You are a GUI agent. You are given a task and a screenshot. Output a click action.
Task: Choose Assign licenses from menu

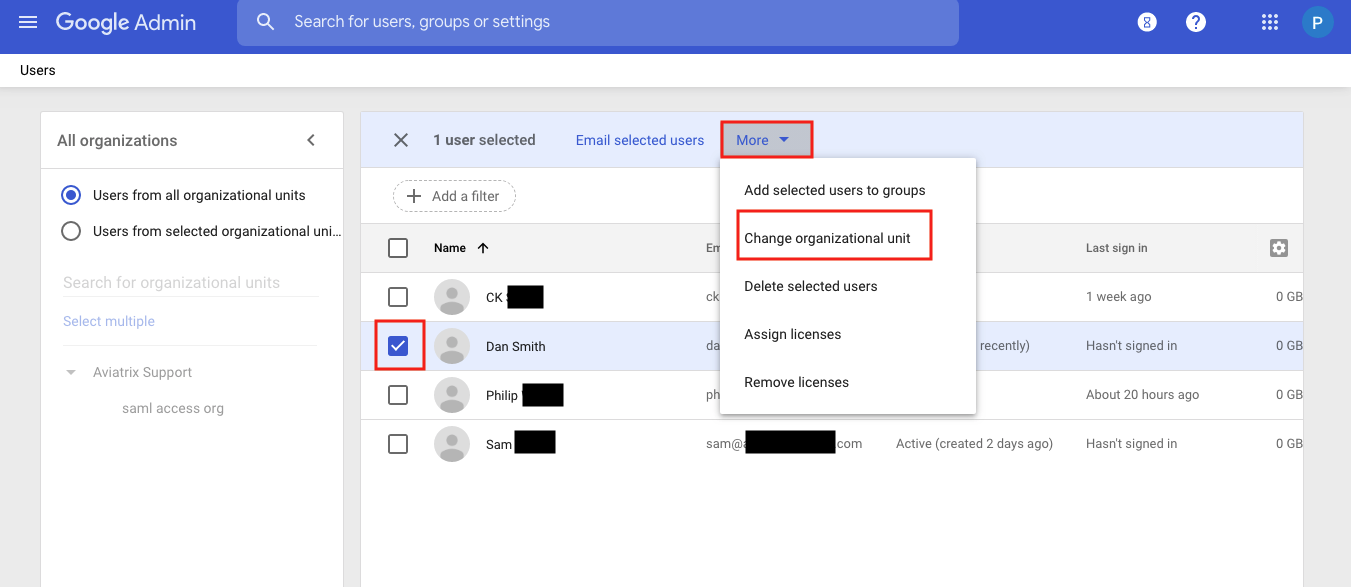click(x=792, y=334)
